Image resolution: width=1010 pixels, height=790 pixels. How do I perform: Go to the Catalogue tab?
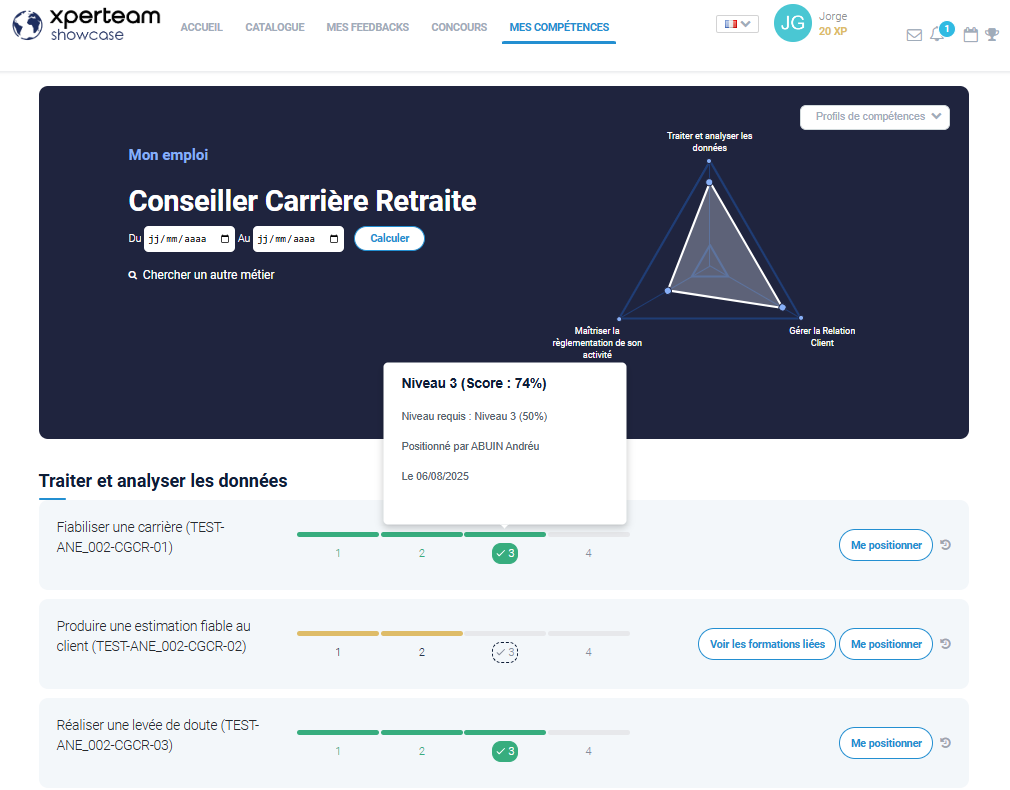[x=275, y=27]
